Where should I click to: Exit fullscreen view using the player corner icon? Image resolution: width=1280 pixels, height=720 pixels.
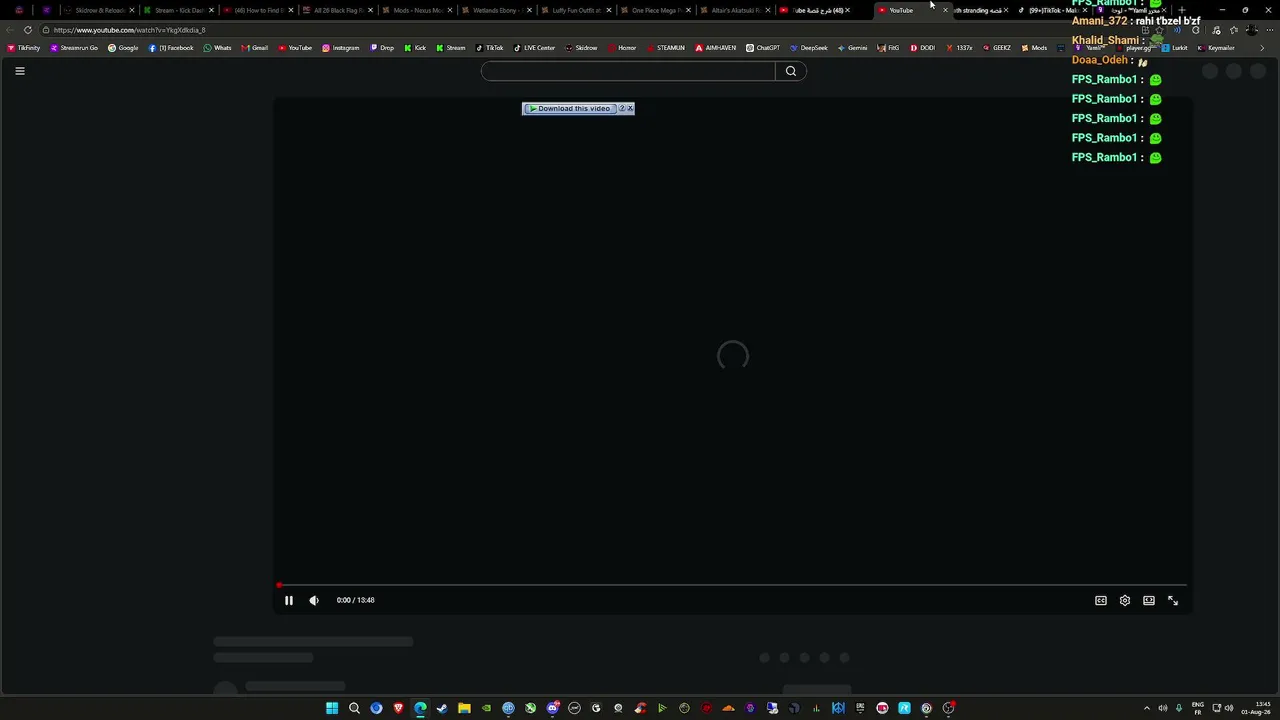coord(1173,600)
